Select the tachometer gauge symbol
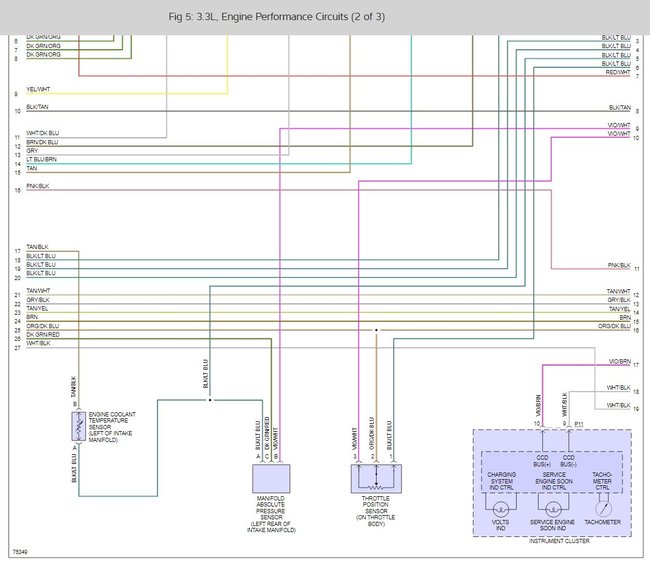This screenshot has width=650, height=565. coord(603,509)
